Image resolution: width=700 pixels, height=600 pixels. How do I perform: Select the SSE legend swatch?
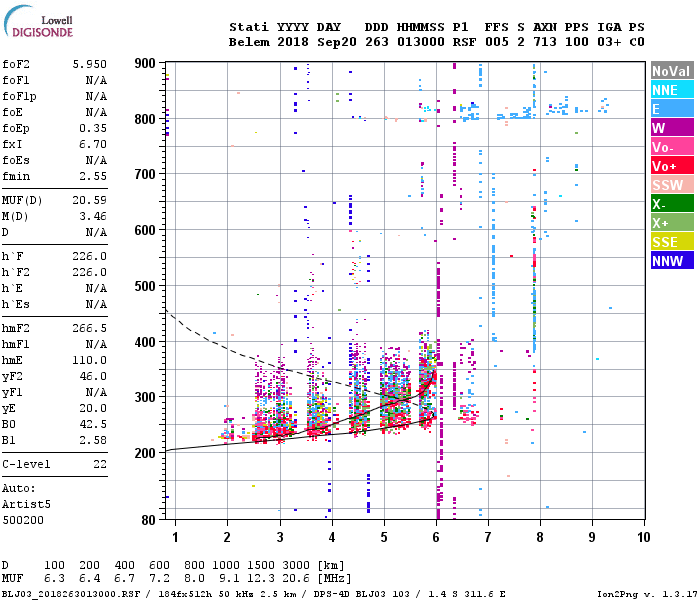click(672, 242)
